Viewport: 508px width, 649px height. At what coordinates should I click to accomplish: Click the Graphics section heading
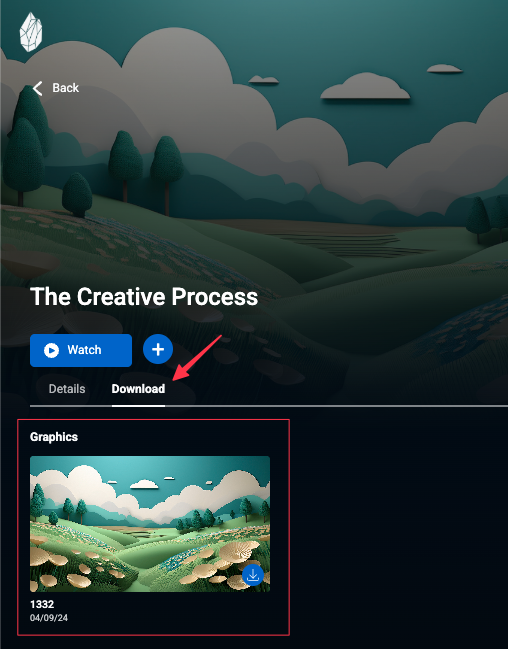54,437
